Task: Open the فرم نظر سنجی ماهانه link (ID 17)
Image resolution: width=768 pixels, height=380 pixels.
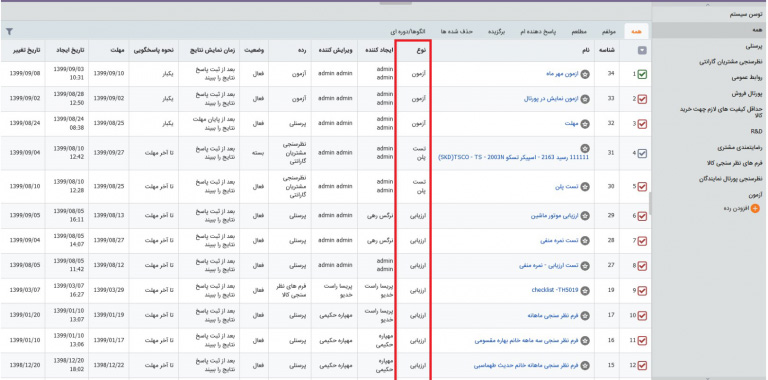Action: tap(554, 315)
